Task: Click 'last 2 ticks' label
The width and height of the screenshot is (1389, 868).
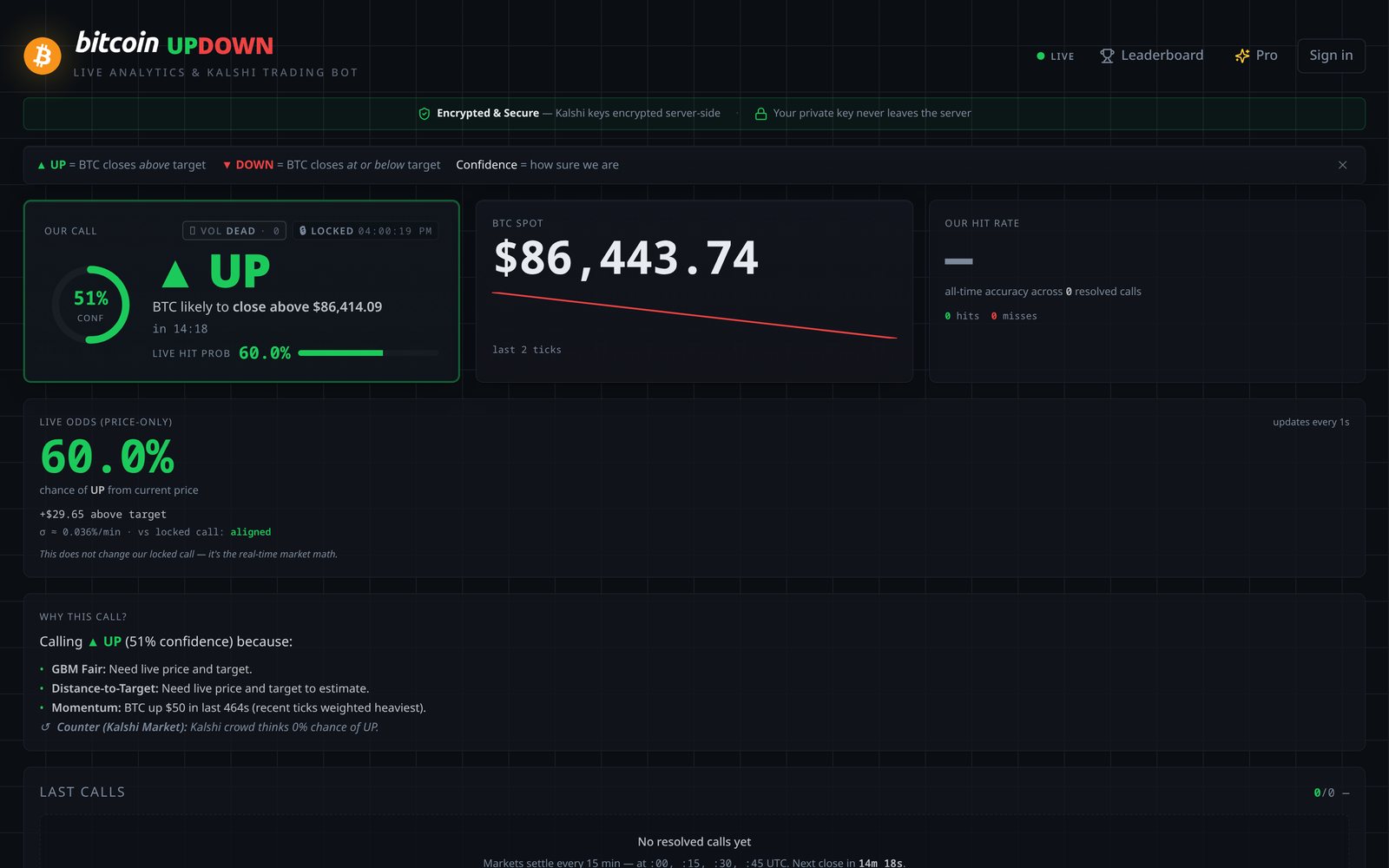Action: point(527,350)
